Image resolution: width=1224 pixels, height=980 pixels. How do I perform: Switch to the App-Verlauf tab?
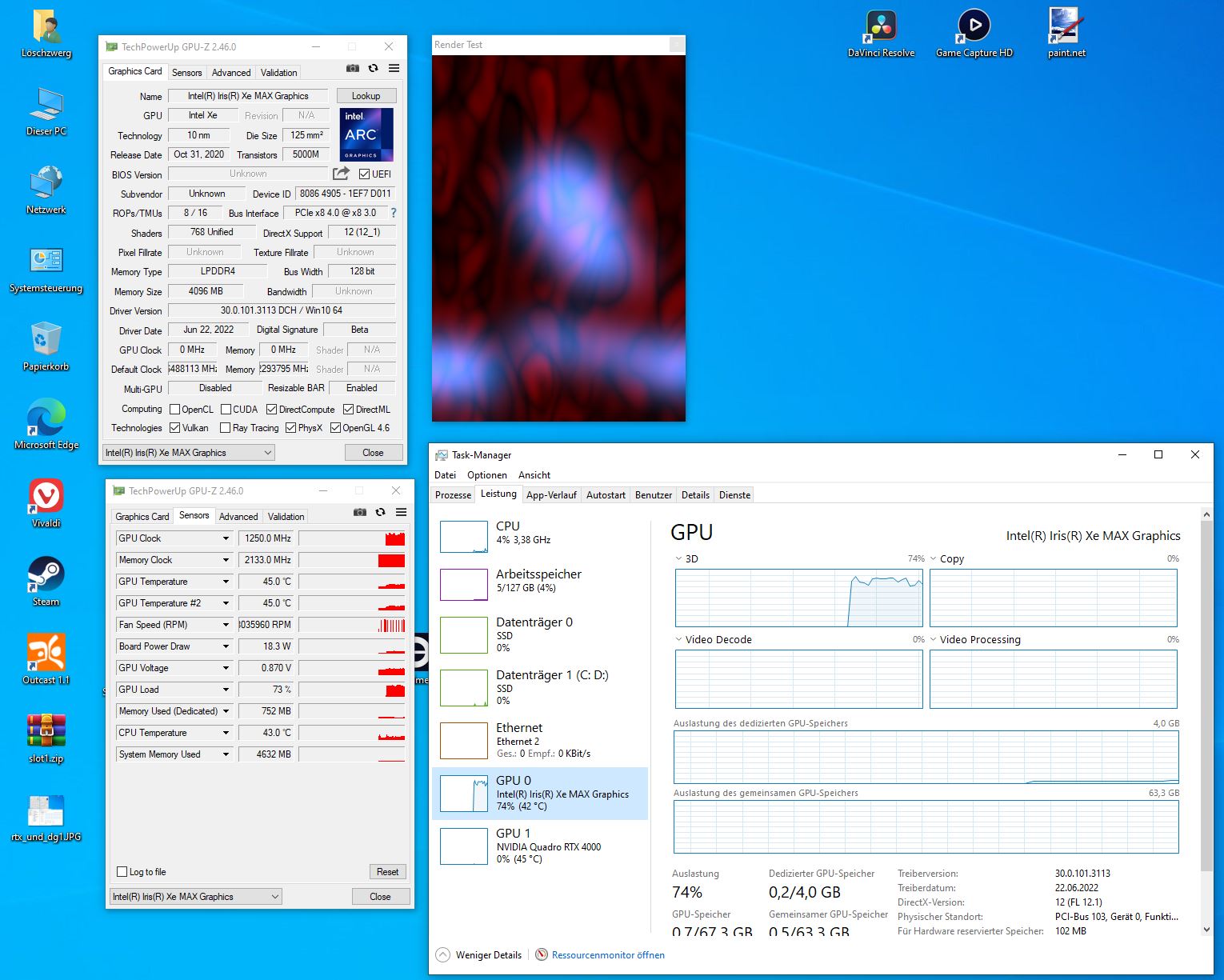point(551,495)
